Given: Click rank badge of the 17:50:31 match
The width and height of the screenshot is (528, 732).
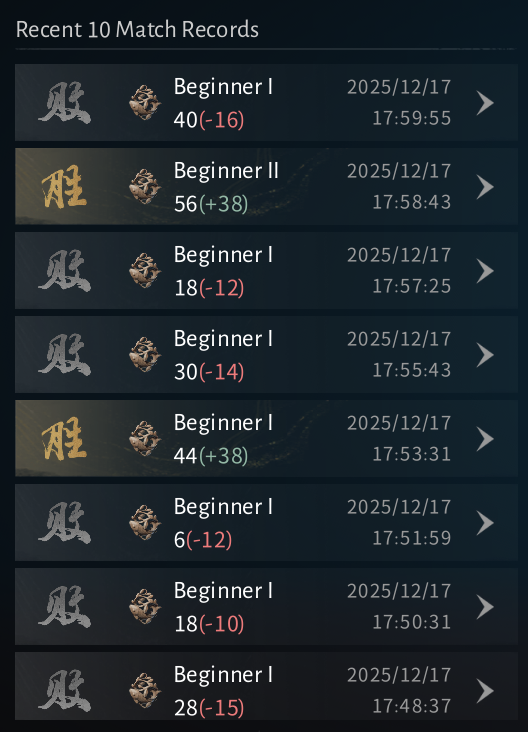Looking at the screenshot, I should point(145,607).
